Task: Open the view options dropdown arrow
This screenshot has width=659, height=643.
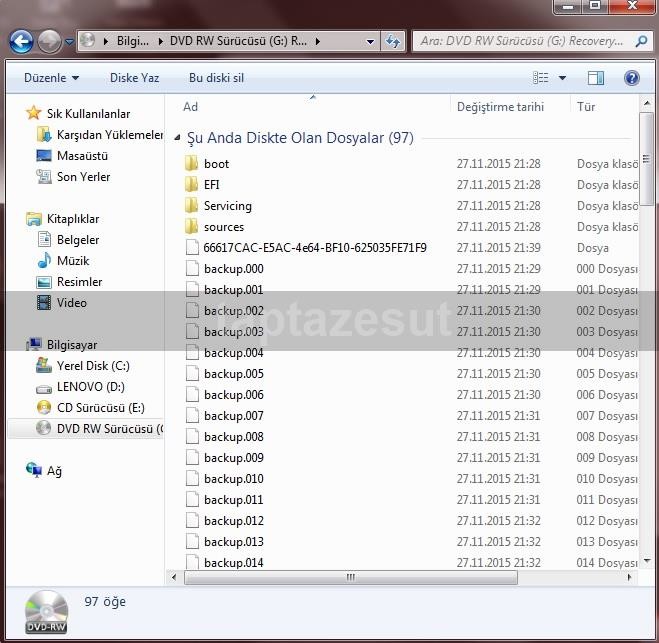Action: 562,78
